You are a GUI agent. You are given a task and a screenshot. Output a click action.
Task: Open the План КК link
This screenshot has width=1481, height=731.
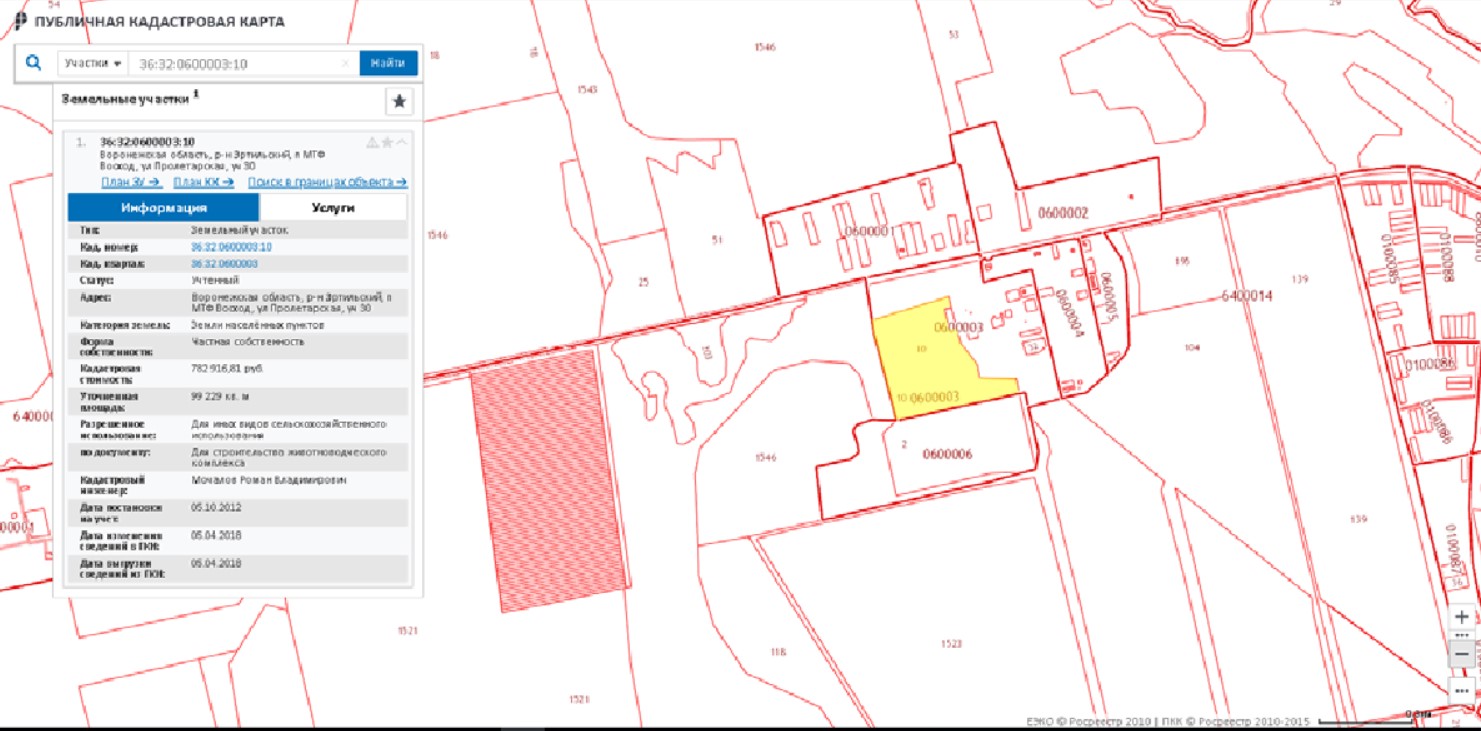coord(203,182)
